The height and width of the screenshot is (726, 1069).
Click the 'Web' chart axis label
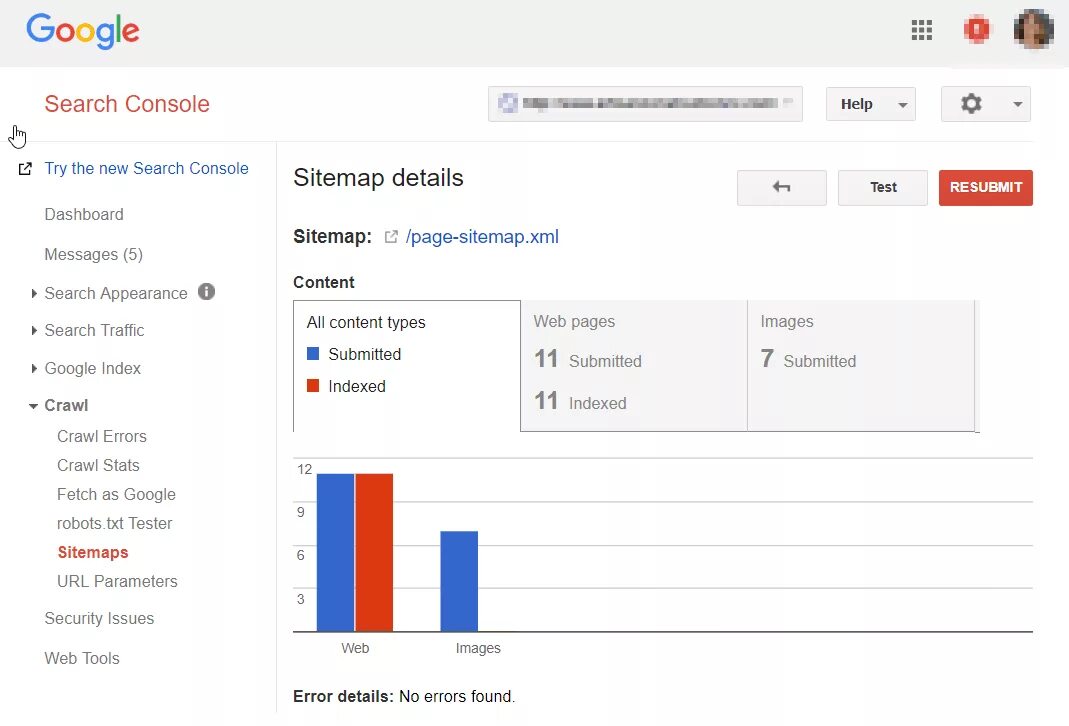tap(355, 648)
